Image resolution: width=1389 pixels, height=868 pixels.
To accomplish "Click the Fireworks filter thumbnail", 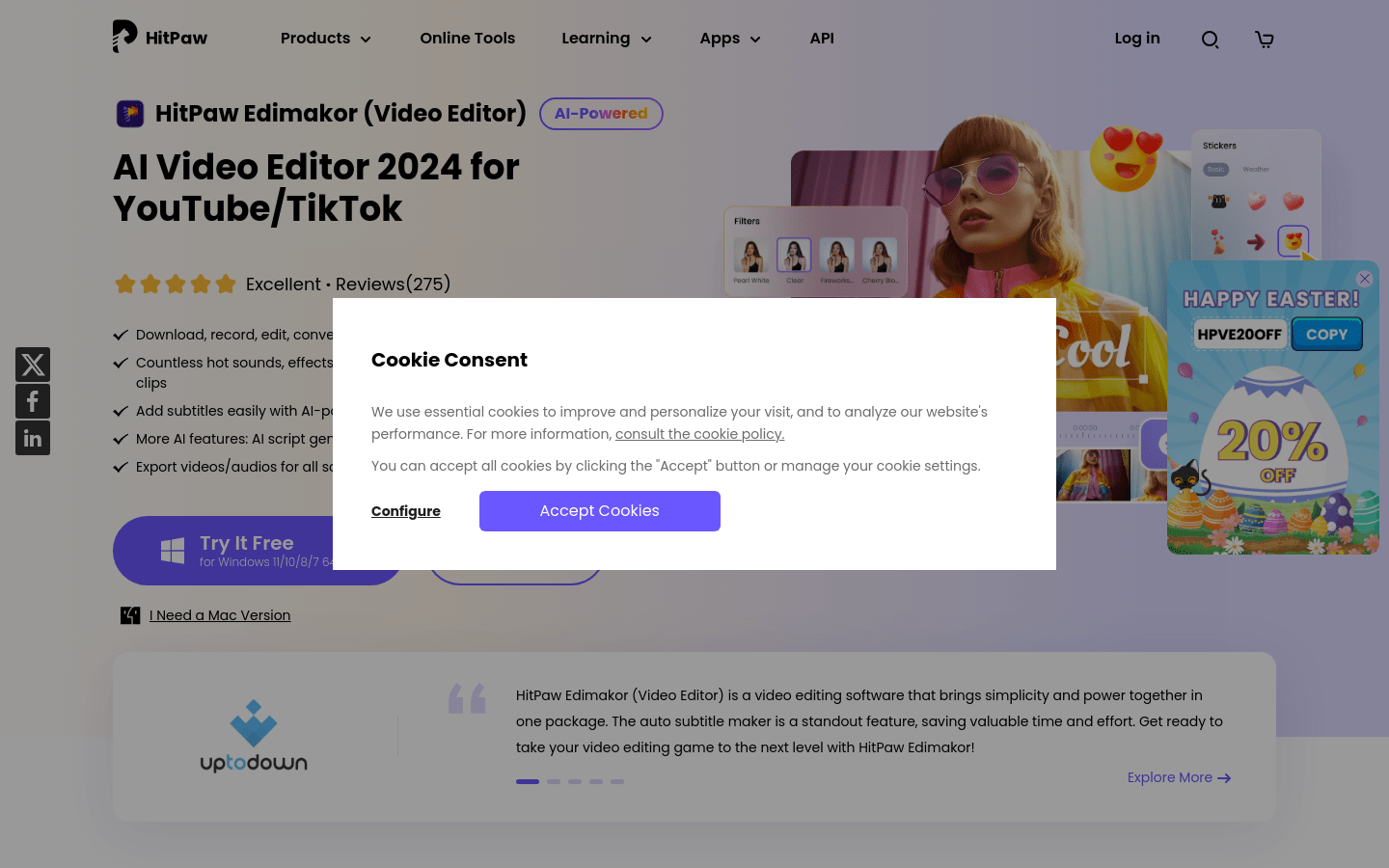I will [x=836, y=256].
